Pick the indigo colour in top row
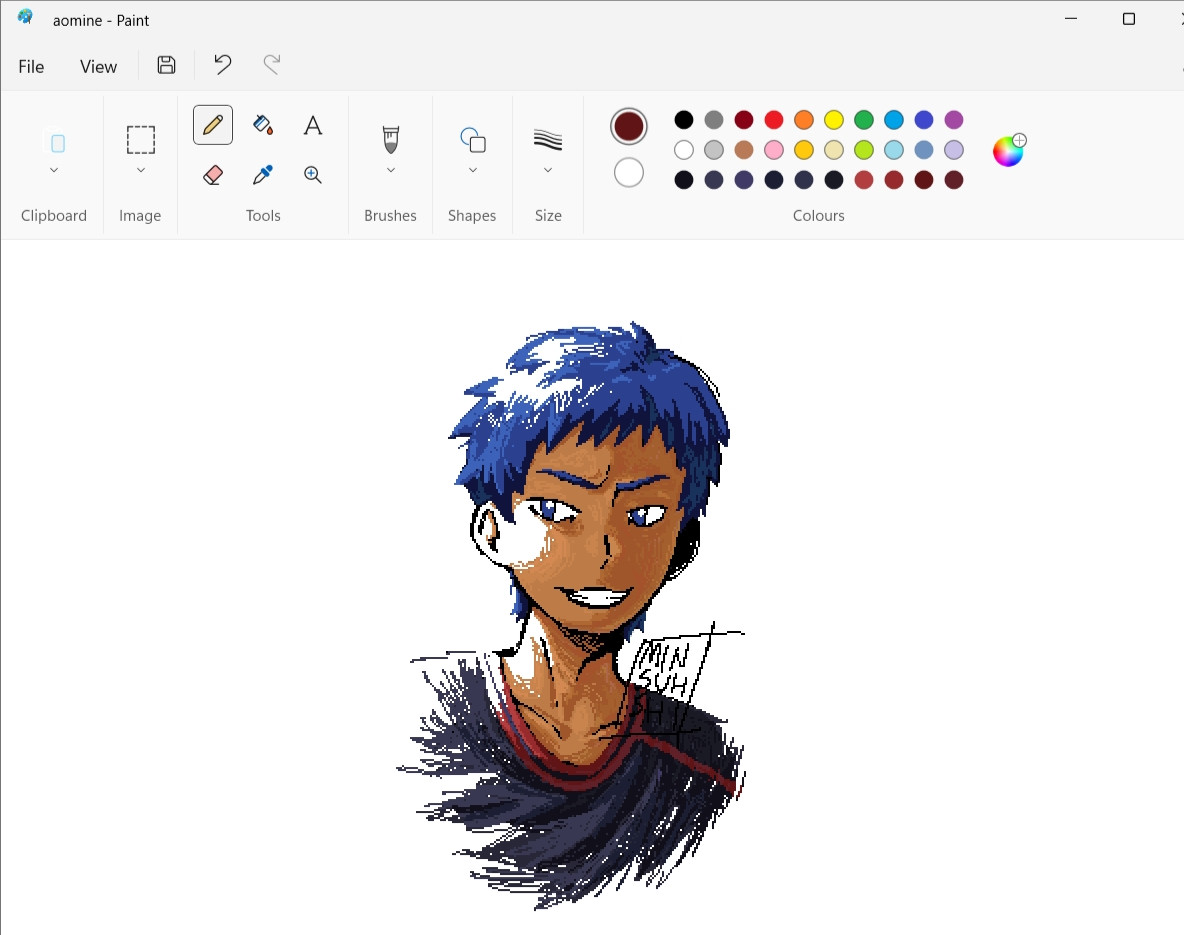Image resolution: width=1184 pixels, height=935 pixels. [923, 119]
